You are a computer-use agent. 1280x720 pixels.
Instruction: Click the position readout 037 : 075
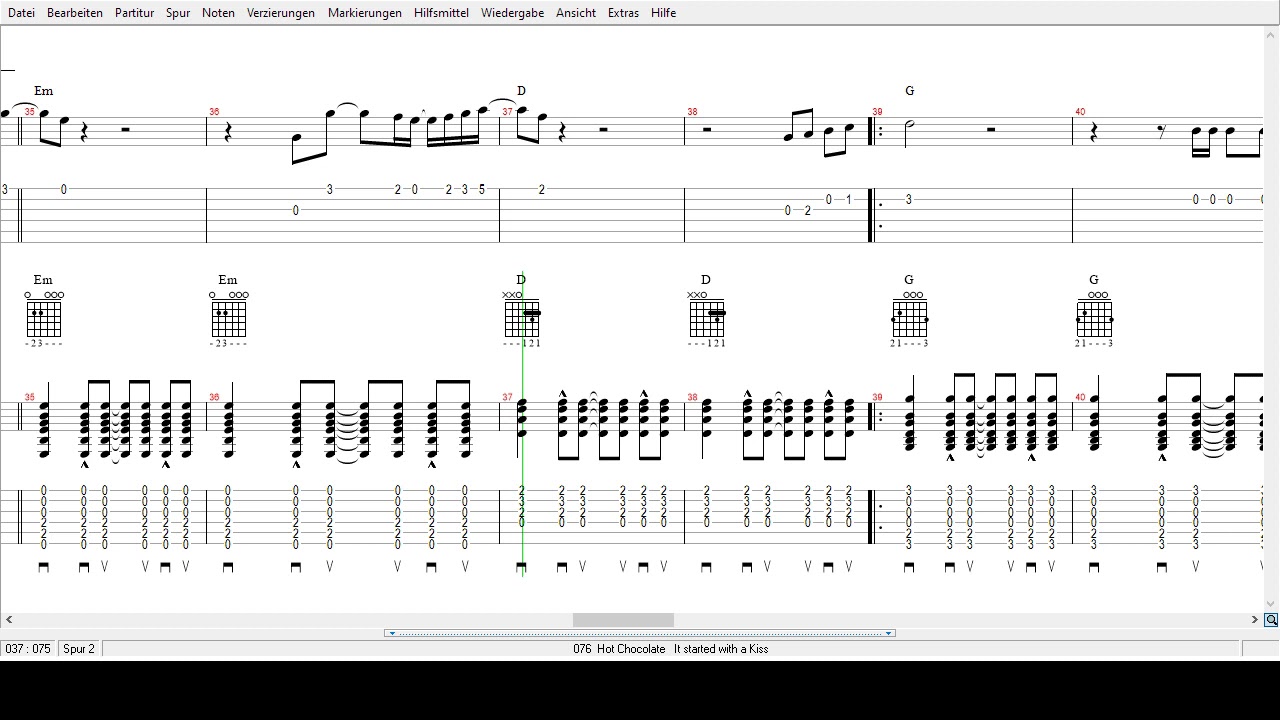click(x=28, y=649)
